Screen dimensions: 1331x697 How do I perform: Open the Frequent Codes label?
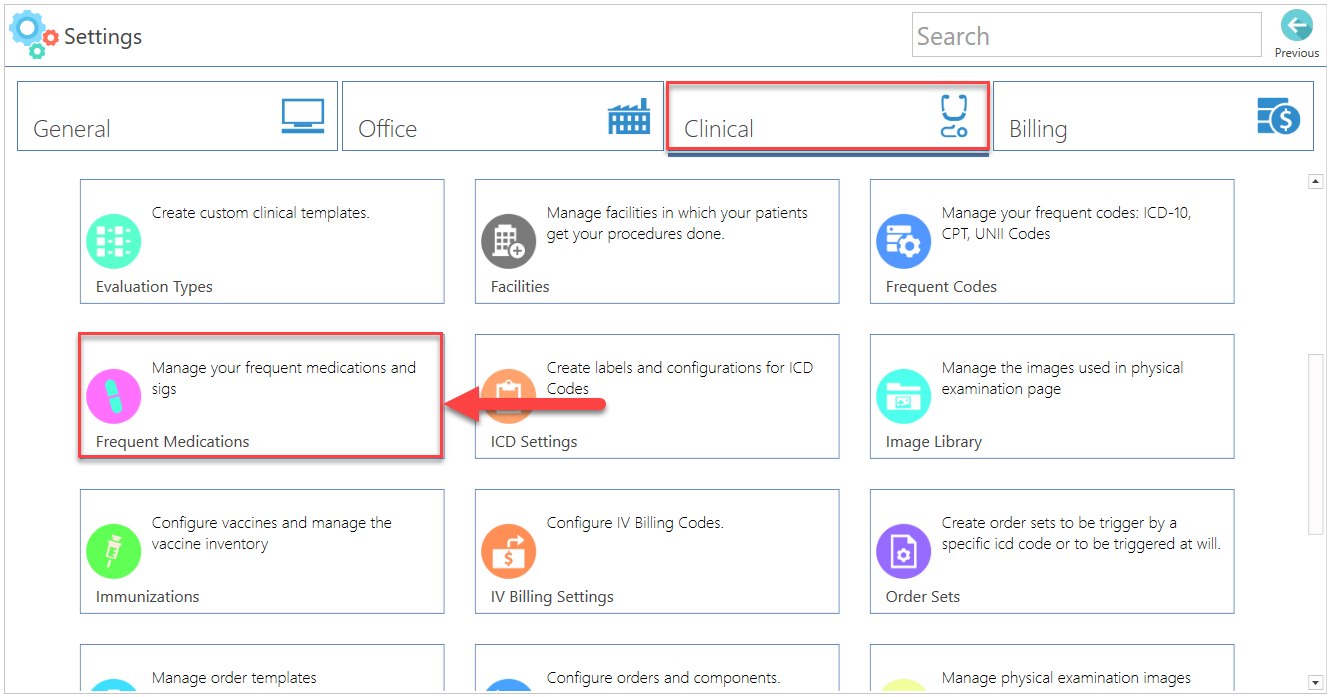pyautogui.click(x=941, y=287)
